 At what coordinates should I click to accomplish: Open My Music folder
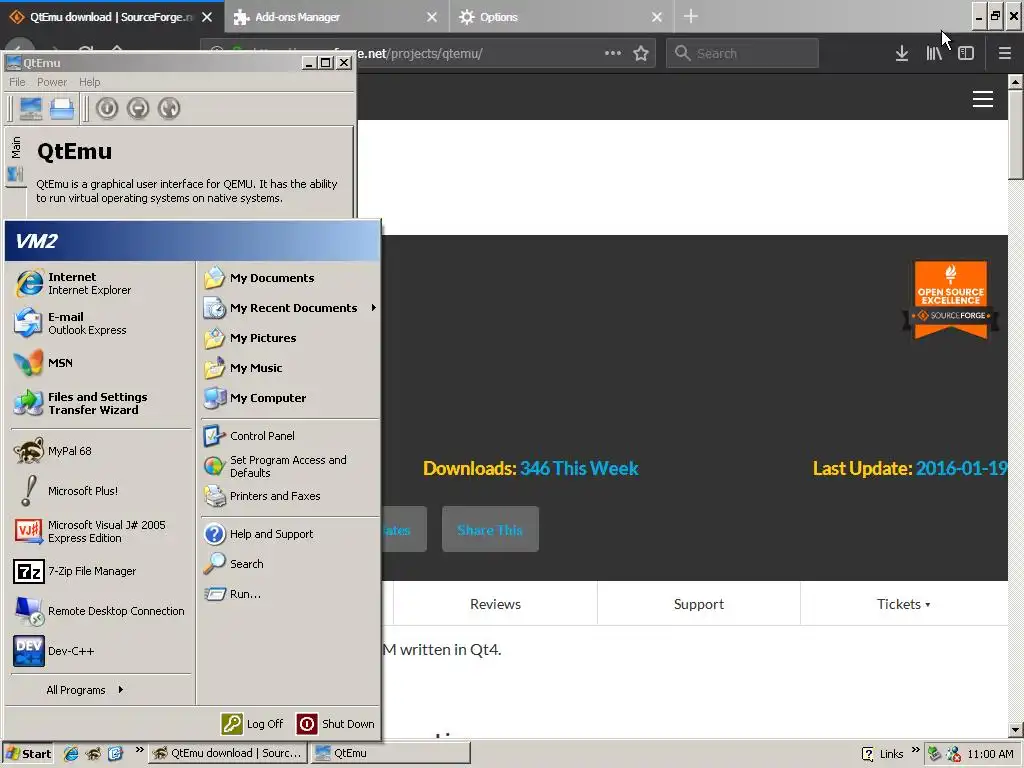pyautogui.click(x=290, y=368)
